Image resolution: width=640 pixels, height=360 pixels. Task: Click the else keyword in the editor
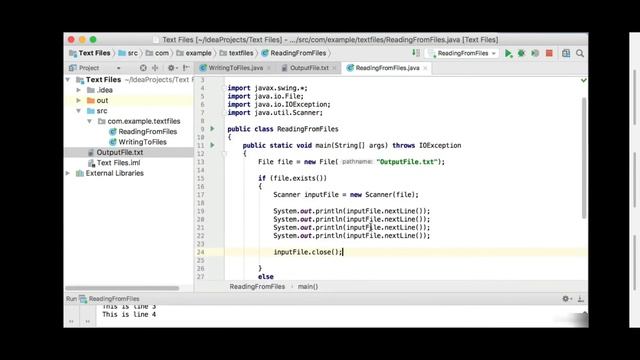[266, 277]
